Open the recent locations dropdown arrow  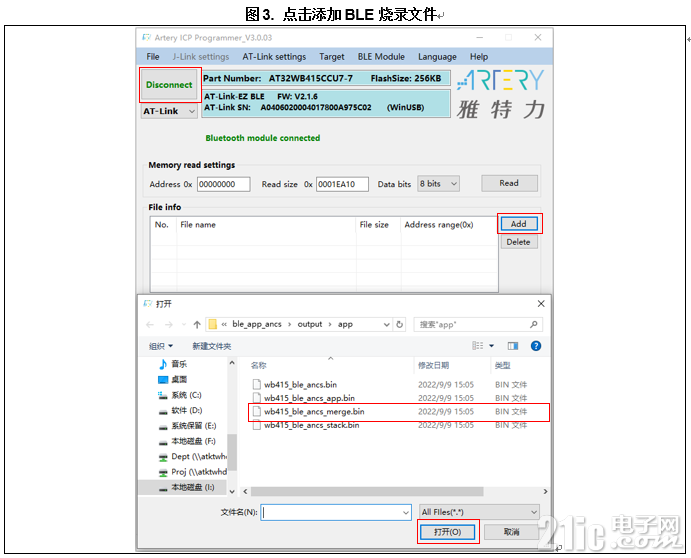(x=184, y=325)
